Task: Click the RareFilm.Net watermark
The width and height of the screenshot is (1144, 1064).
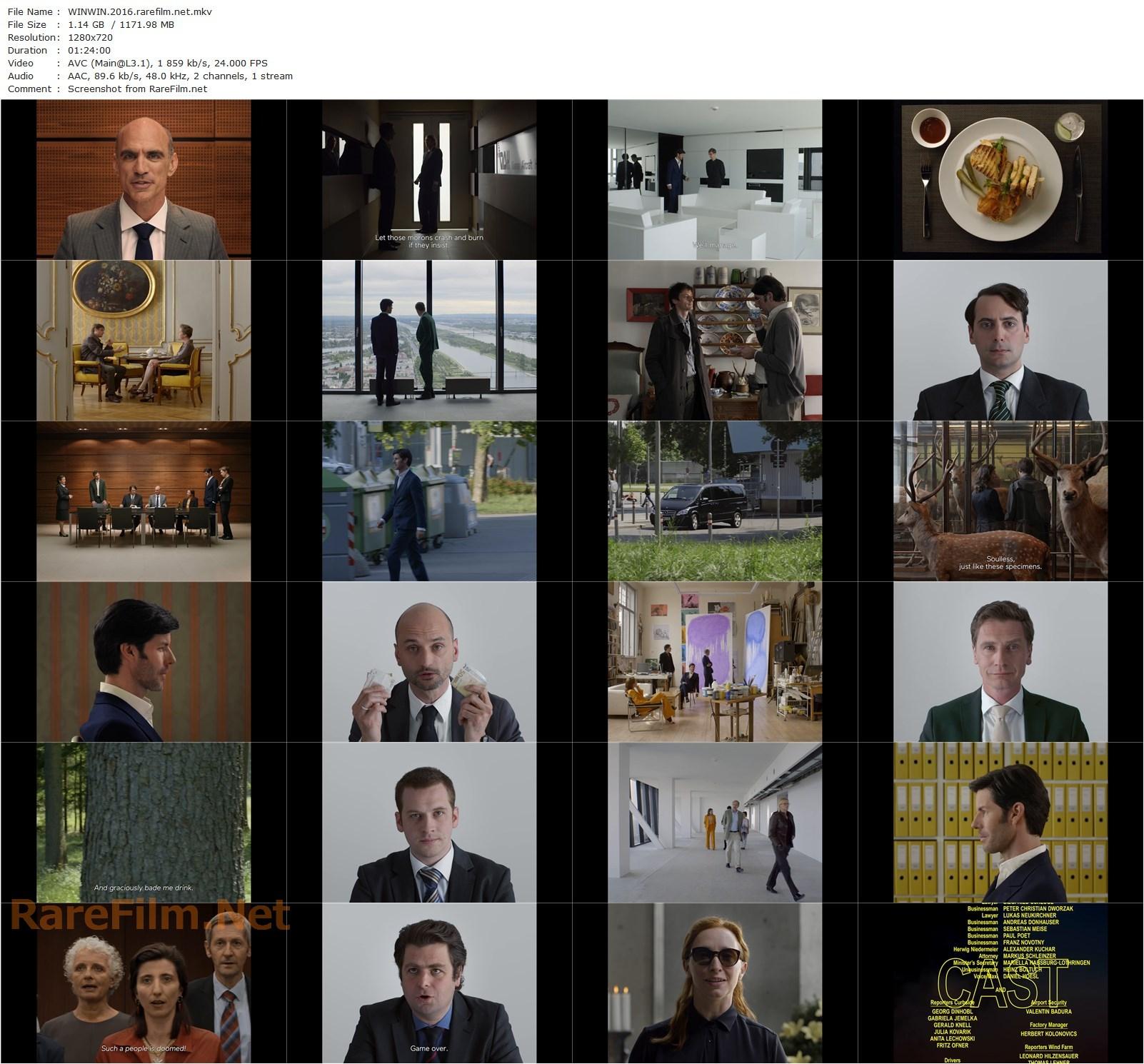Action: tap(150, 916)
